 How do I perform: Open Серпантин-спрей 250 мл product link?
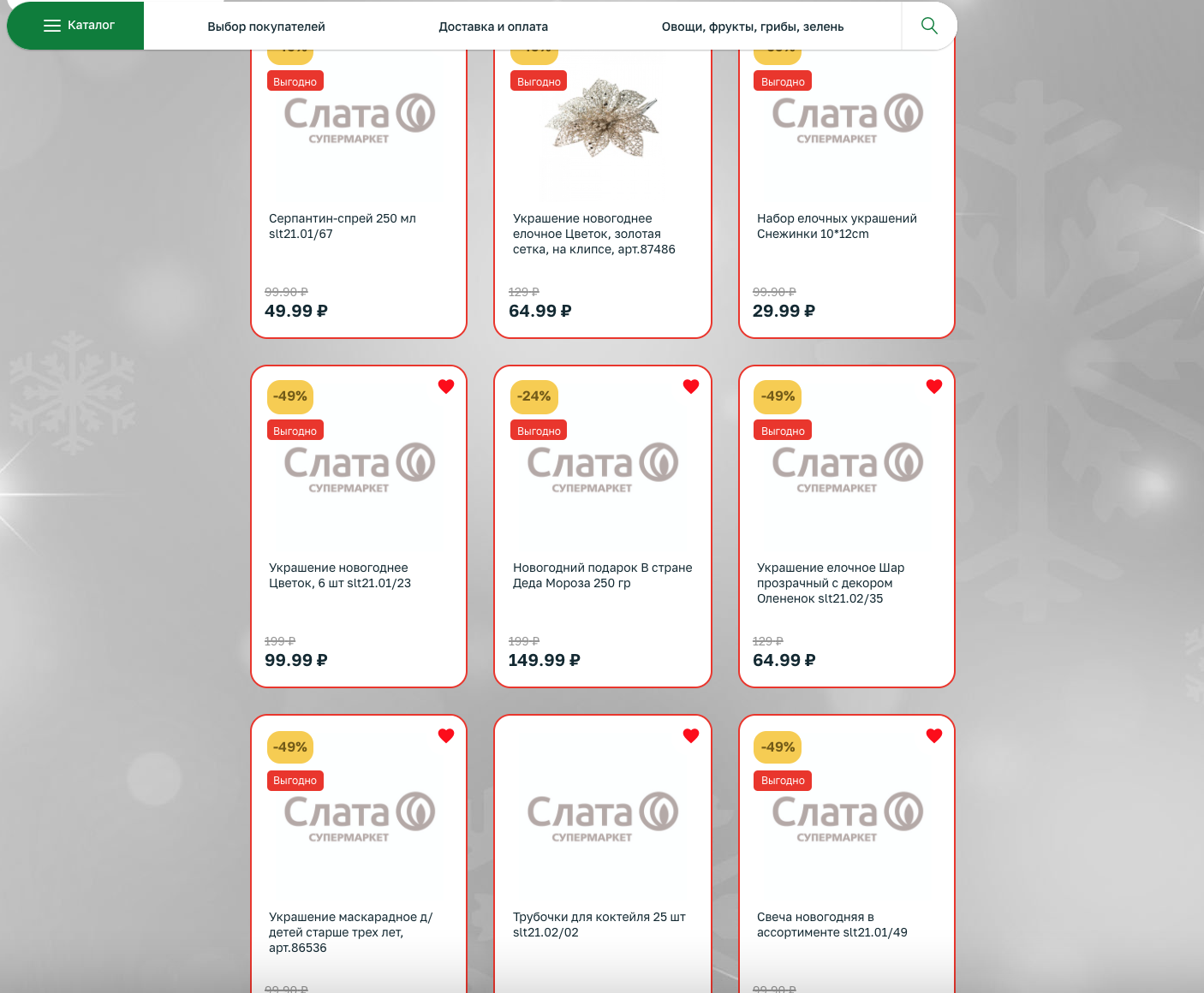click(343, 226)
